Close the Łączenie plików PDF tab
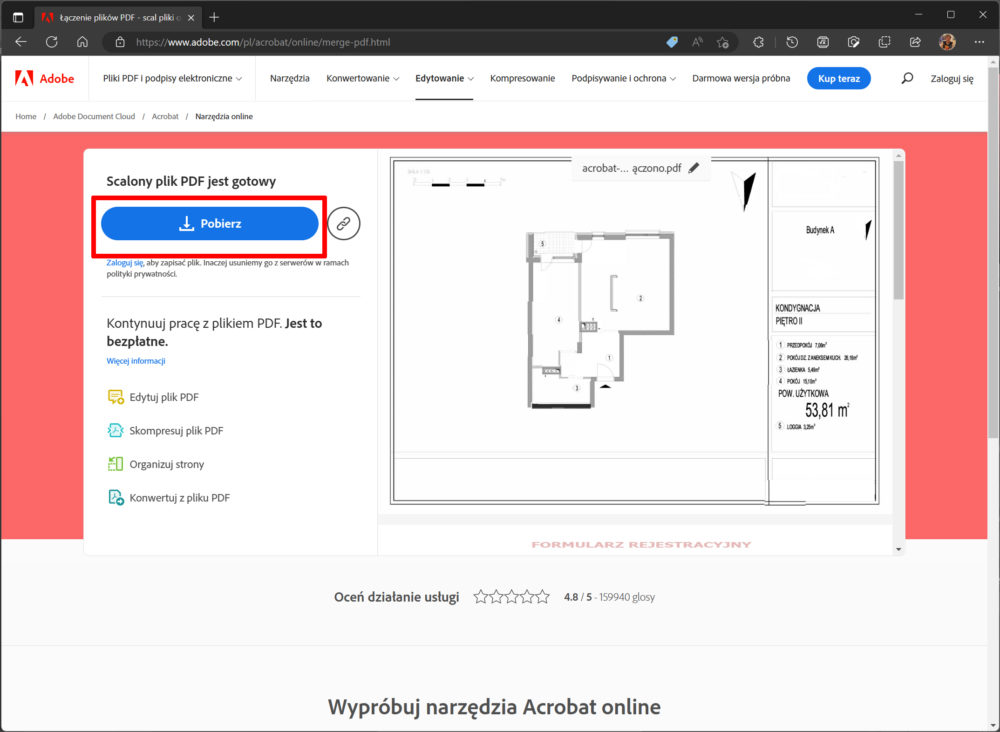1000x732 pixels. click(191, 18)
